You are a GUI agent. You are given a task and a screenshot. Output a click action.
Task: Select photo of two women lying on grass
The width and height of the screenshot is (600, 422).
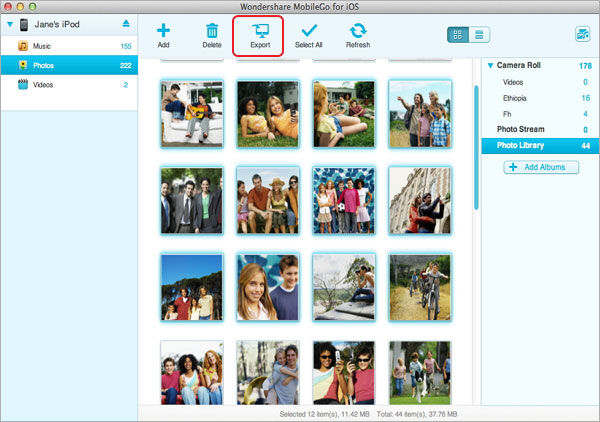pos(267,114)
